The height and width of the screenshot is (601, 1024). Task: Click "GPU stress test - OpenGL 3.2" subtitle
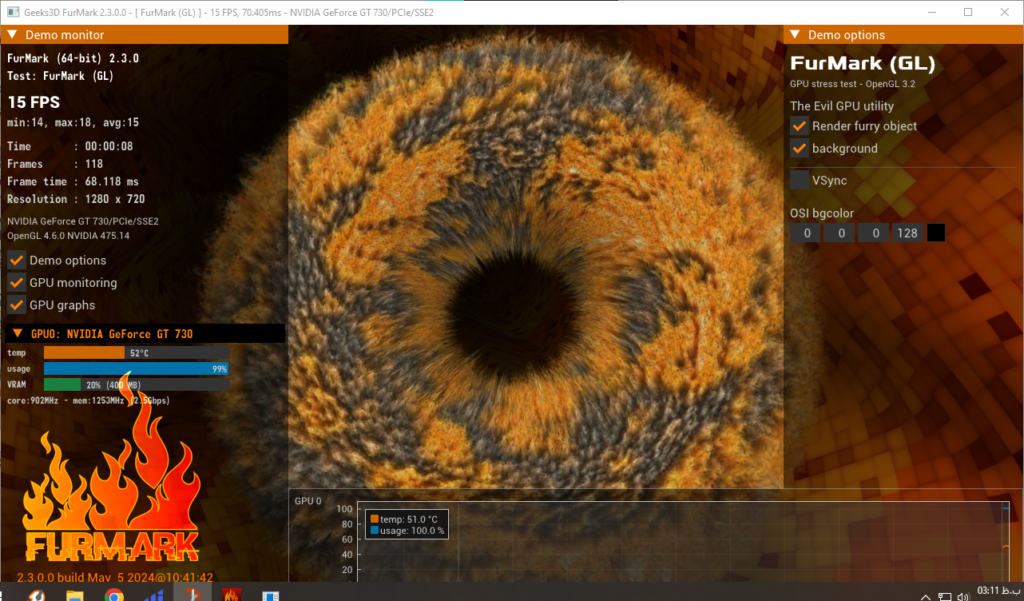pyautogui.click(x=852, y=84)
